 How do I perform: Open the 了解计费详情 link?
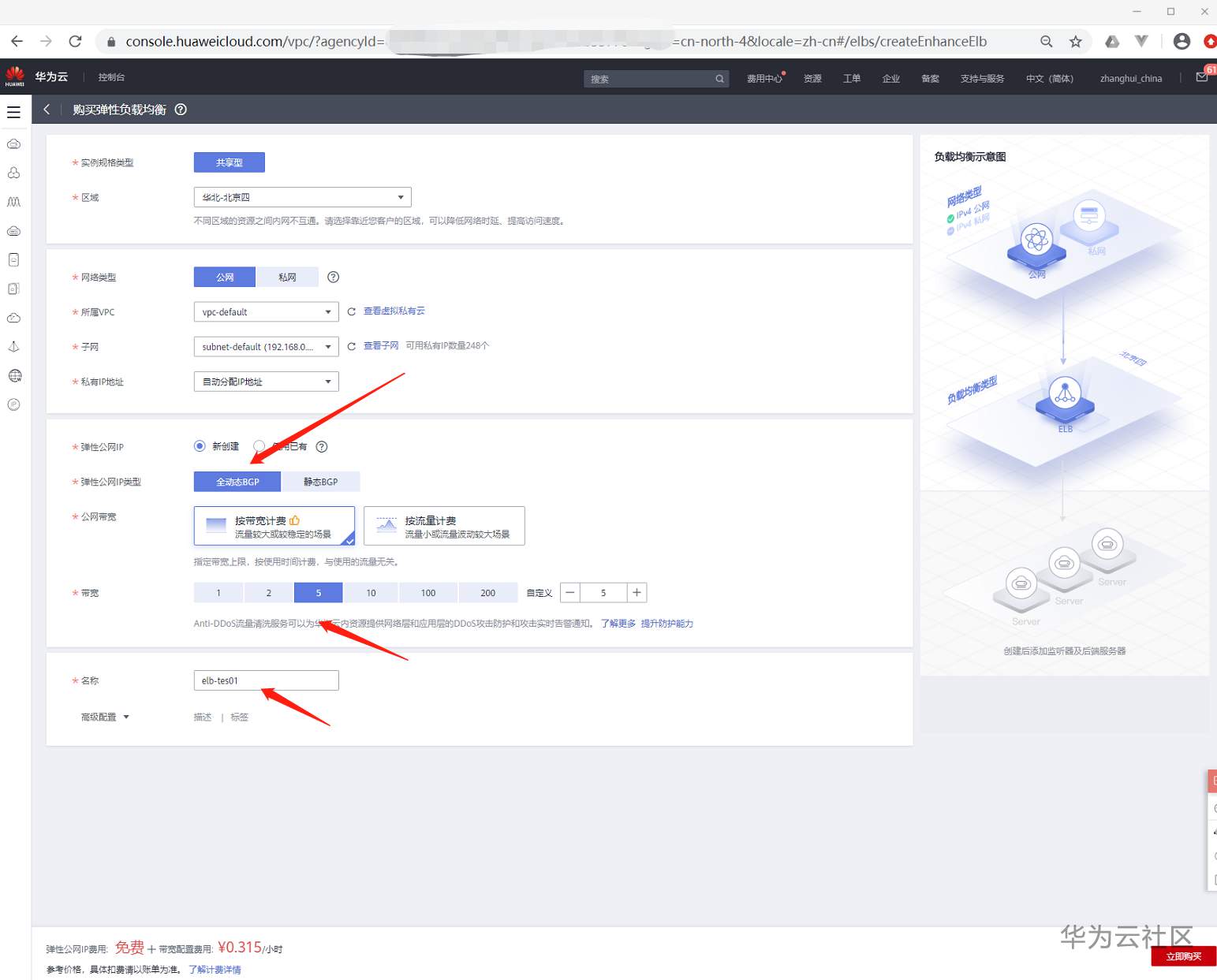pyautogui.click(x=215, y=969)
